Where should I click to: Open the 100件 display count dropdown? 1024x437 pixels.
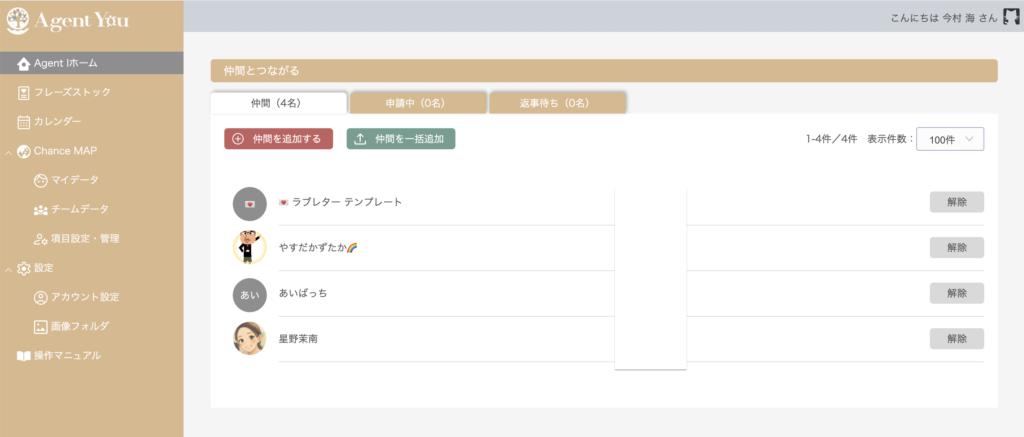(950, 140)
